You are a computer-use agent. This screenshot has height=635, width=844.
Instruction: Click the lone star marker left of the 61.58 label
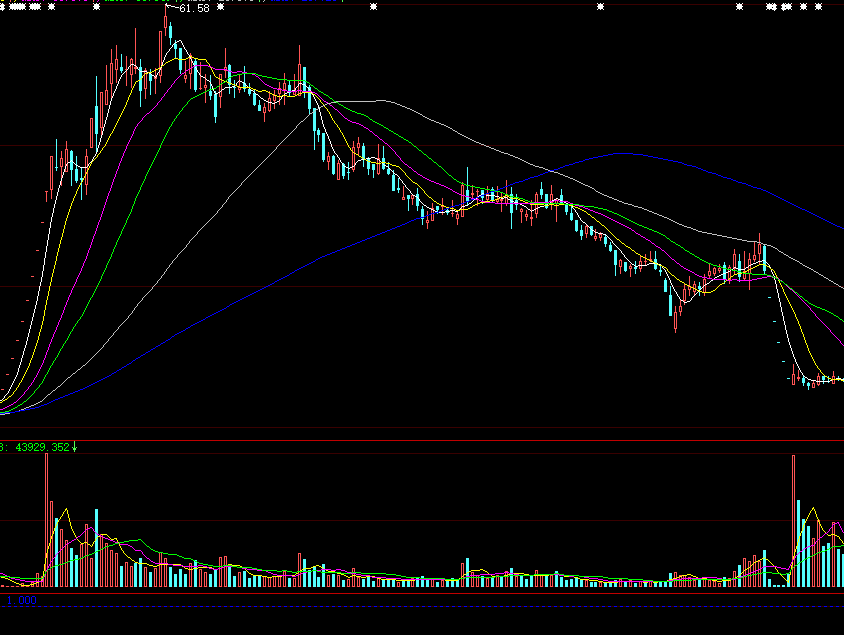pos(95,7)
